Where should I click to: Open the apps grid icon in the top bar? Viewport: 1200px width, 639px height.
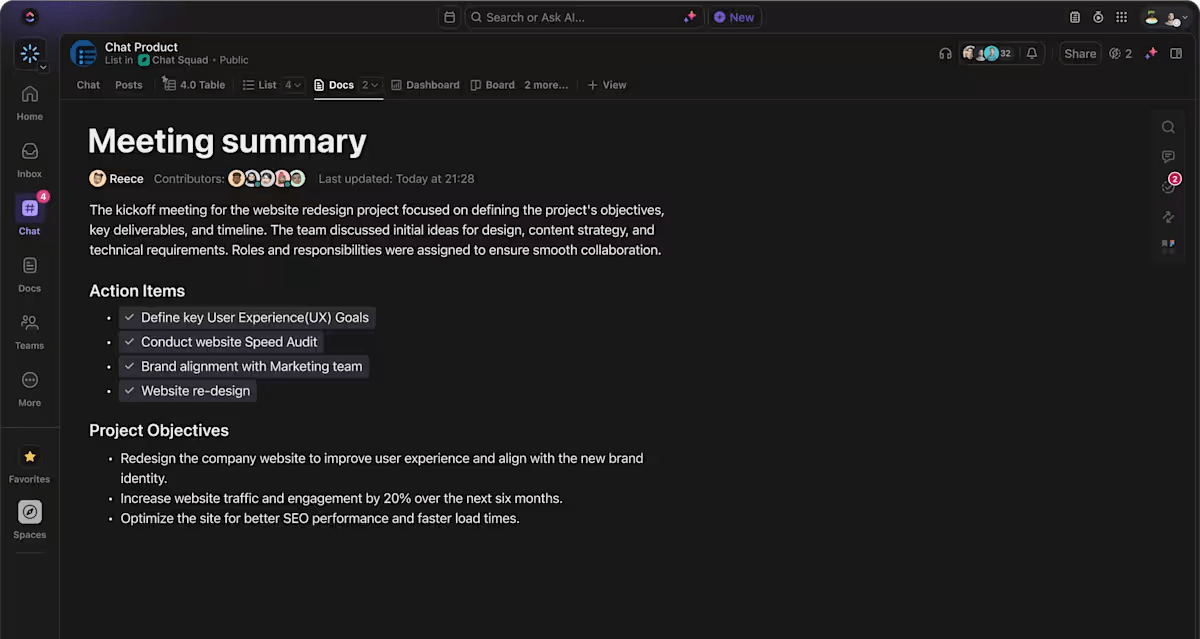pos(1121,17)
